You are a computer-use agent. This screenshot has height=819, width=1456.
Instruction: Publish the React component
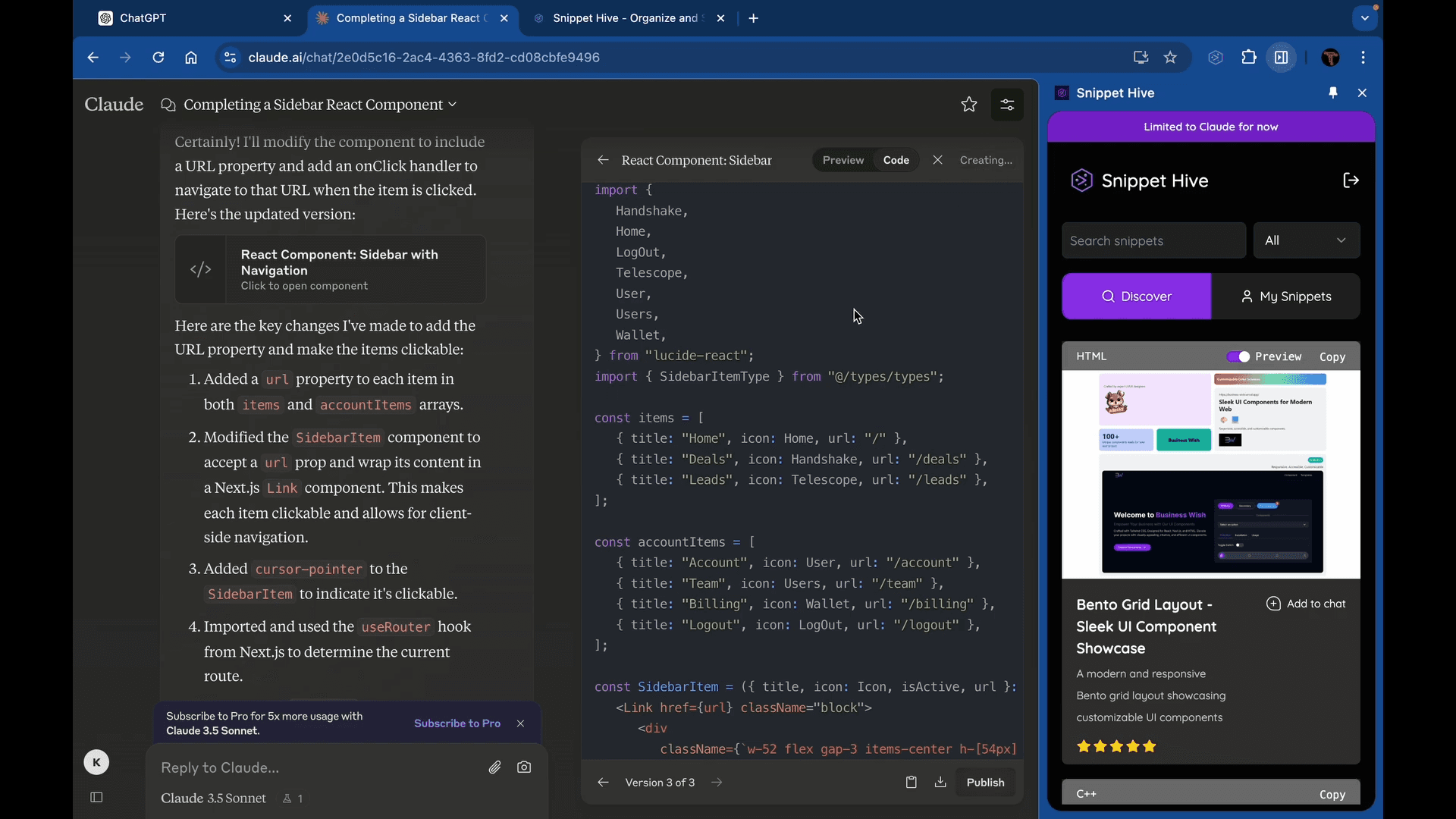click(x=986, y=782)
